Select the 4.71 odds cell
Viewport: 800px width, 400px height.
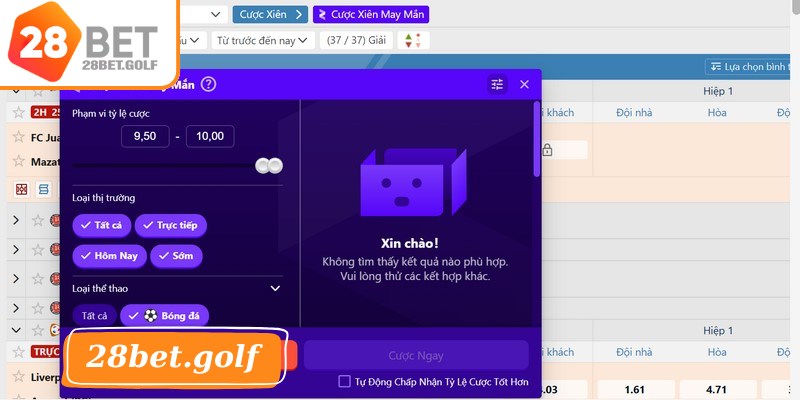pos(717,390)
